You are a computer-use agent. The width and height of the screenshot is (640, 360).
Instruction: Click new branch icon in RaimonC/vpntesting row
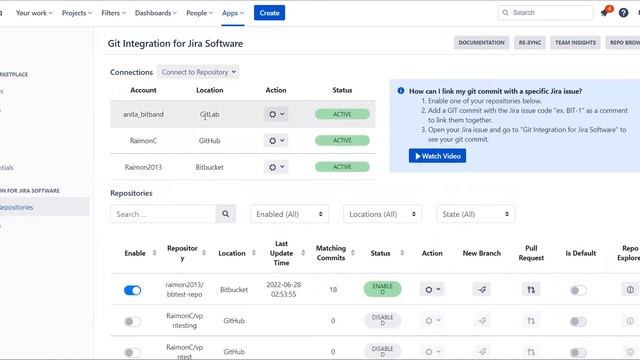pos(482,321)
